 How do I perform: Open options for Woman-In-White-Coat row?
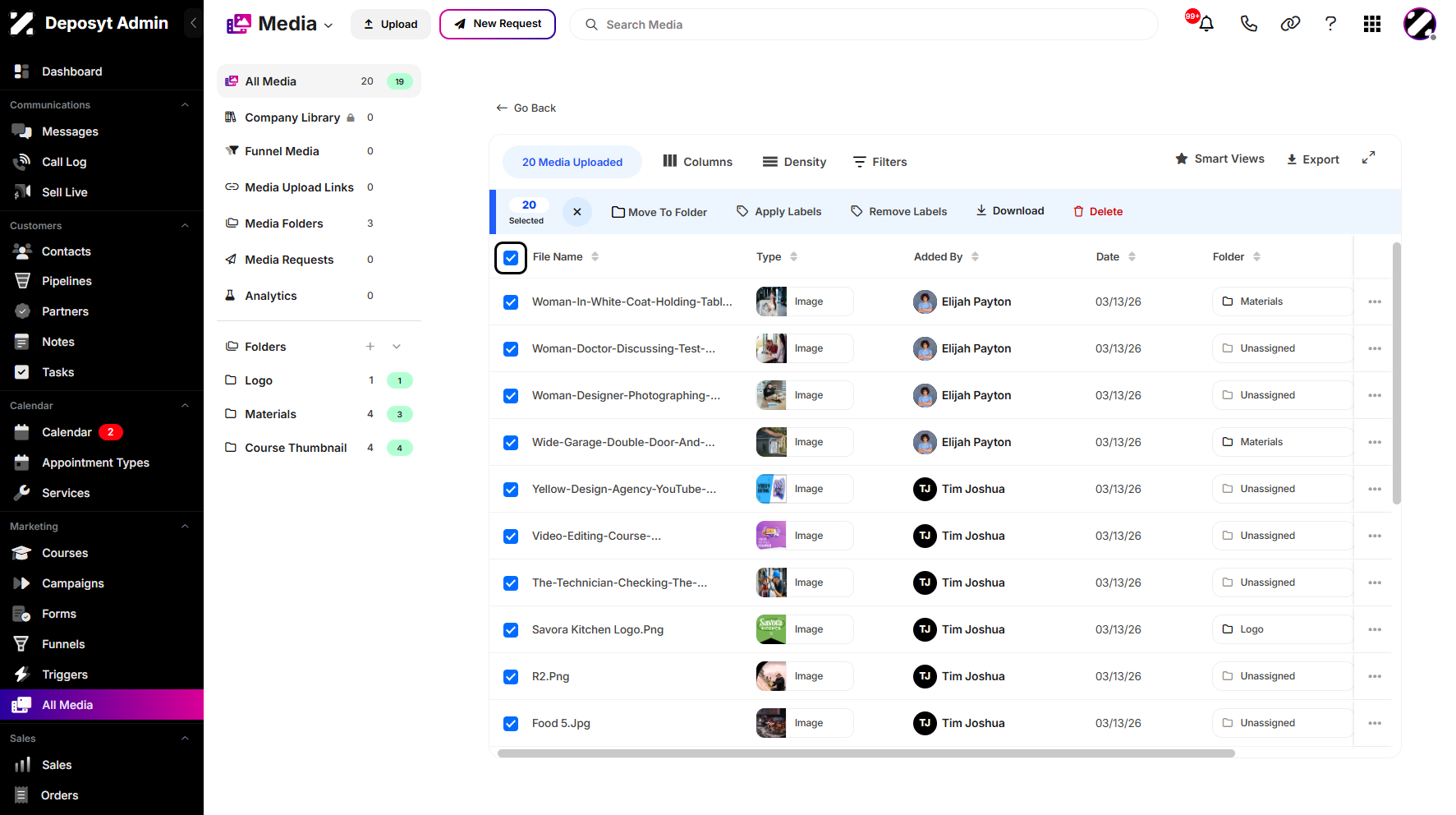coord(1375,302)
